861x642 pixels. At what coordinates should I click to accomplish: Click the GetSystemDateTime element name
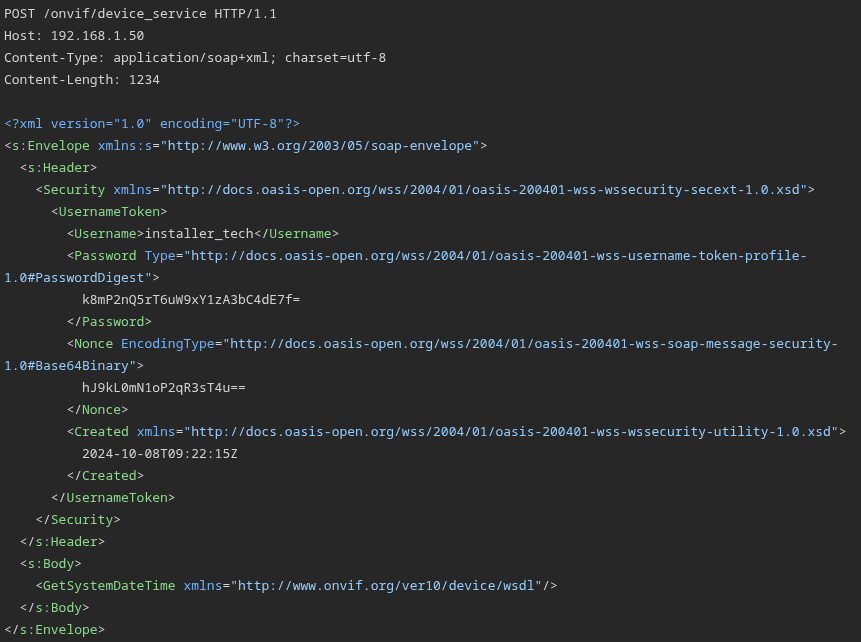click(x=109, y=585)
